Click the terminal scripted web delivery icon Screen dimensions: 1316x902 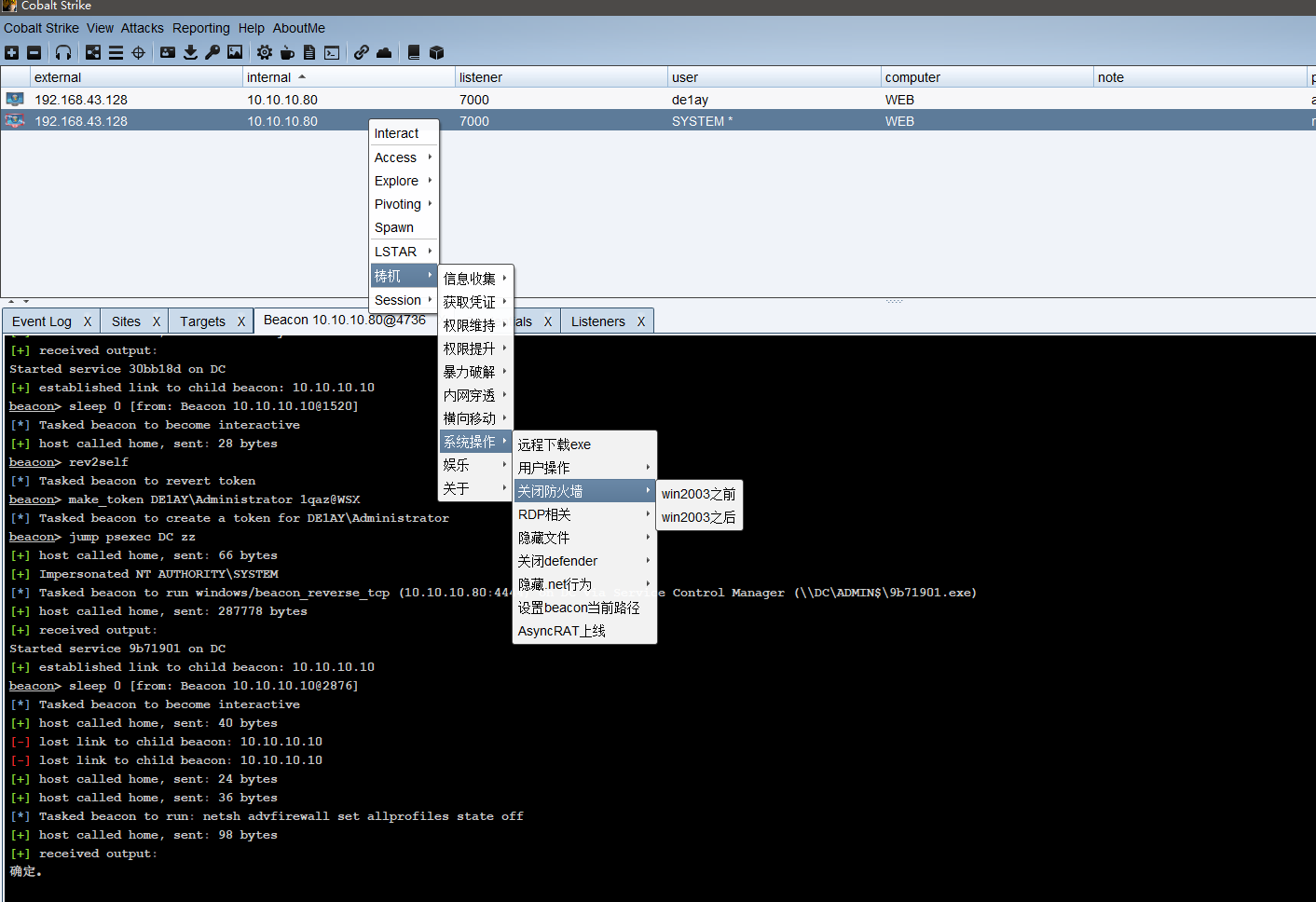[332, 53]
